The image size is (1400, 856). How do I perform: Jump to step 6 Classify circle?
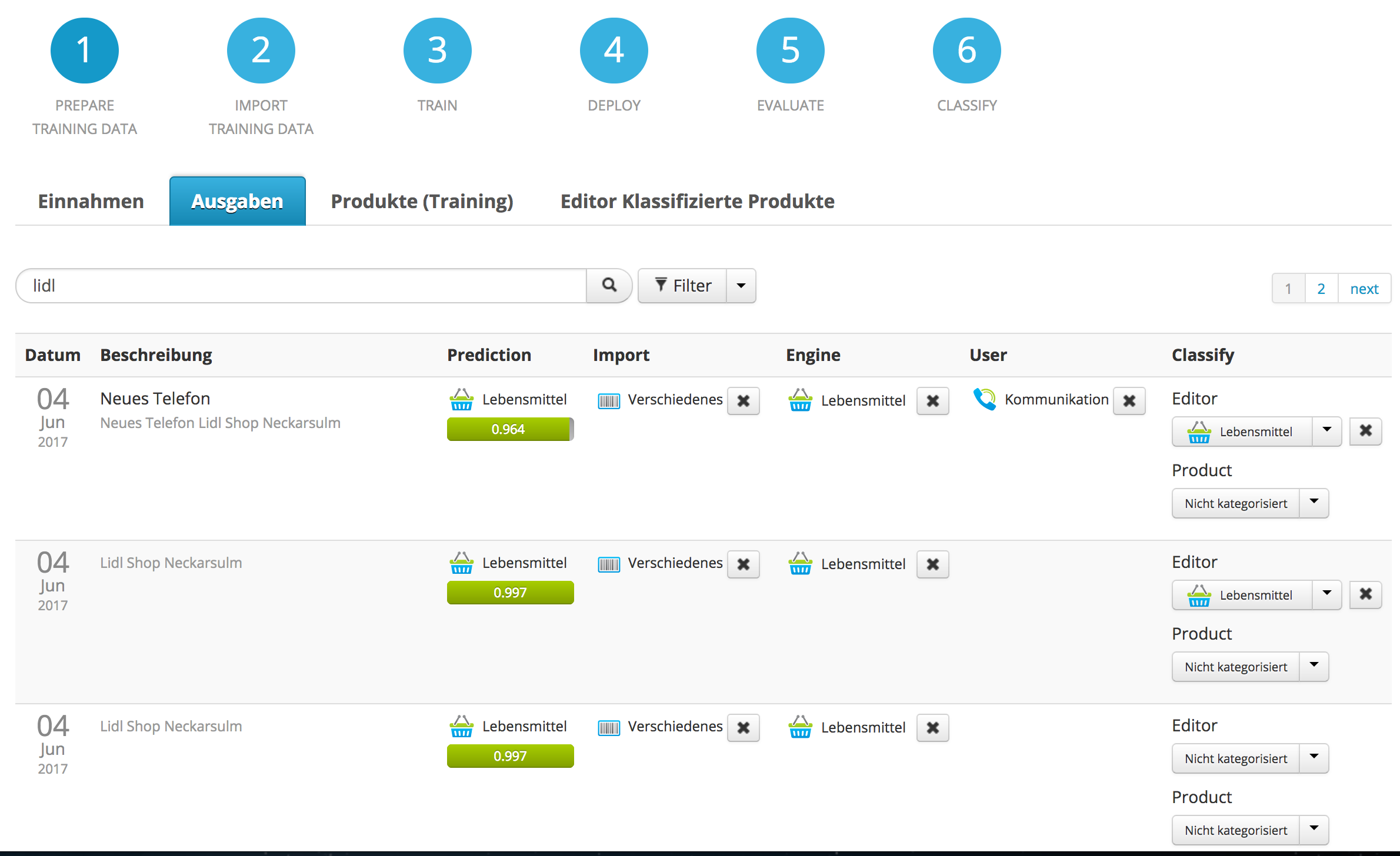click(x=967, y=51)
